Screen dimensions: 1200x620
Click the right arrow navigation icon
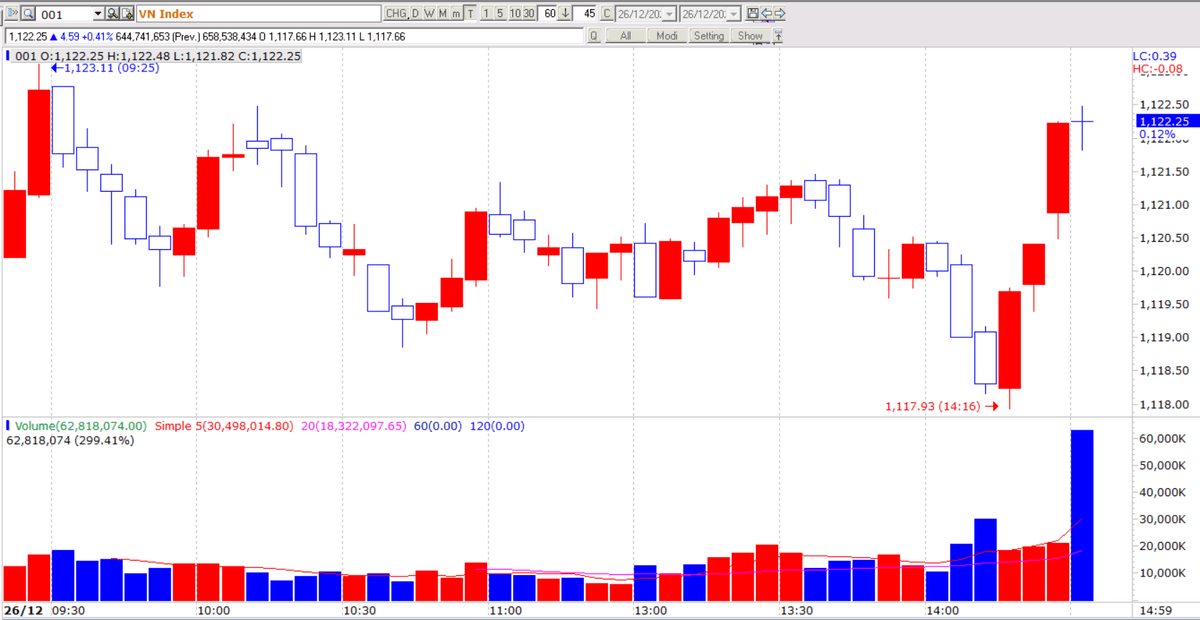(x=780, y=14)
